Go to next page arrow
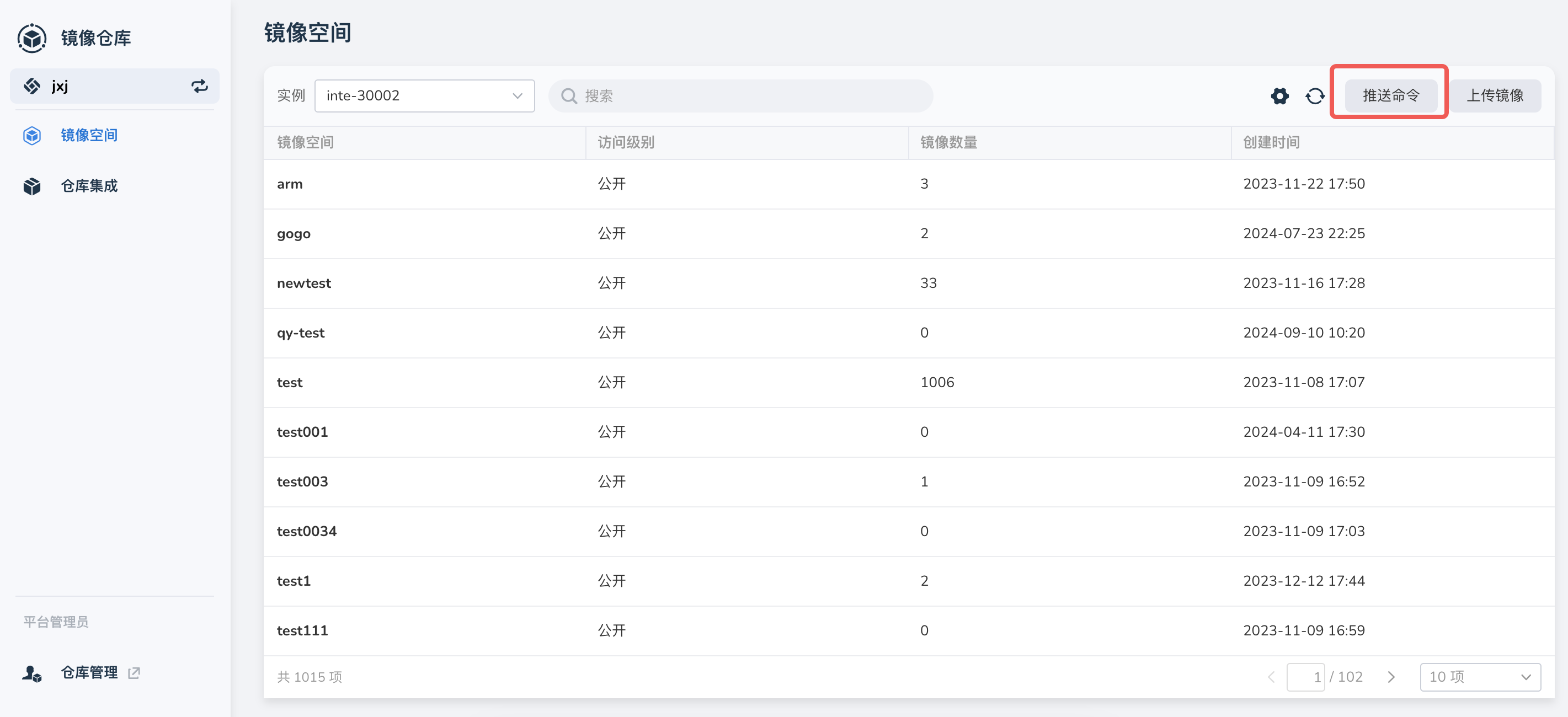The image size is (1568, 717). point(1391,677)
